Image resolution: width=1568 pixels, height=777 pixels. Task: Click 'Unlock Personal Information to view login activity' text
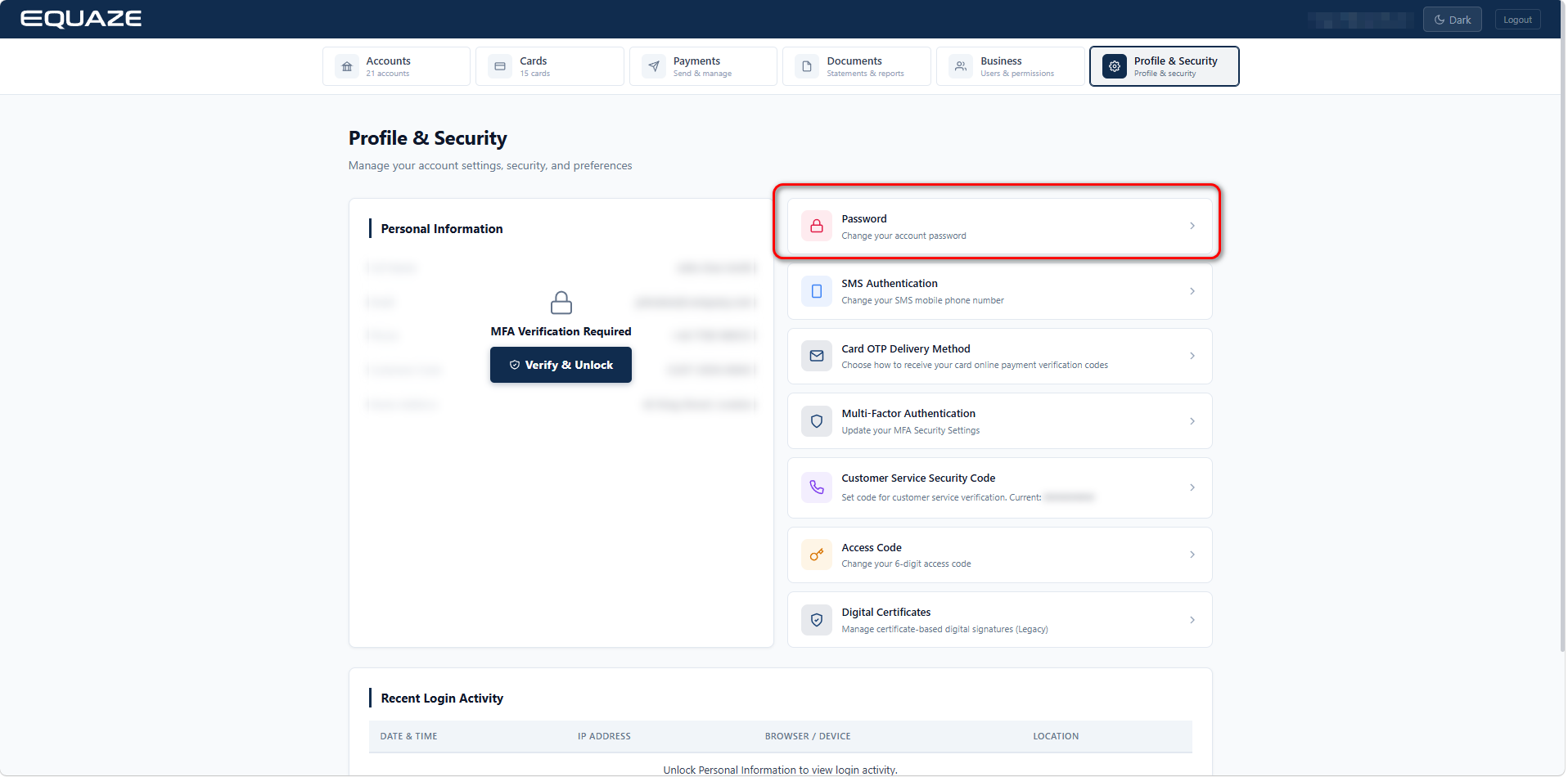pos(780,770)
